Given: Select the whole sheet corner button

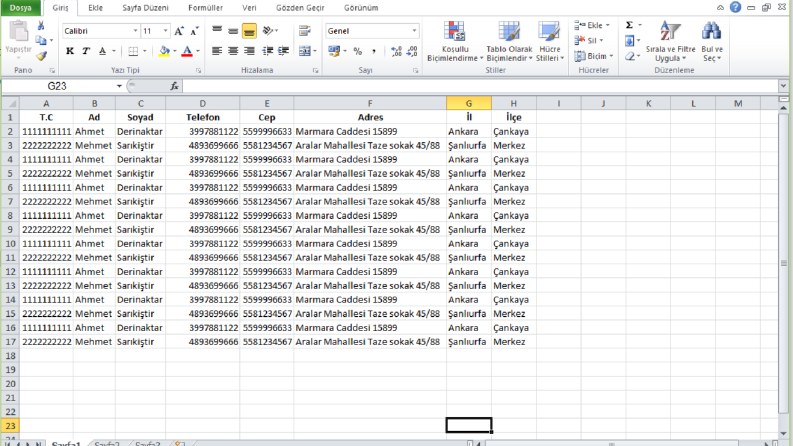Looking at the screenshot, I should coord(11,103).
